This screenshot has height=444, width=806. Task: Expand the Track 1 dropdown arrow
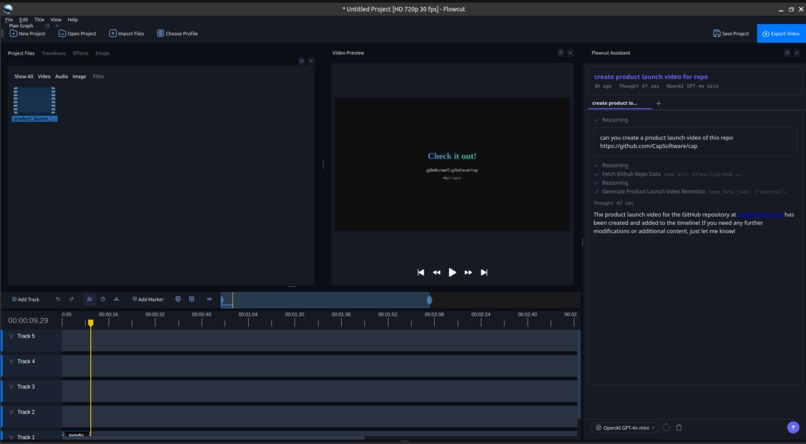(x=11, y=437)
